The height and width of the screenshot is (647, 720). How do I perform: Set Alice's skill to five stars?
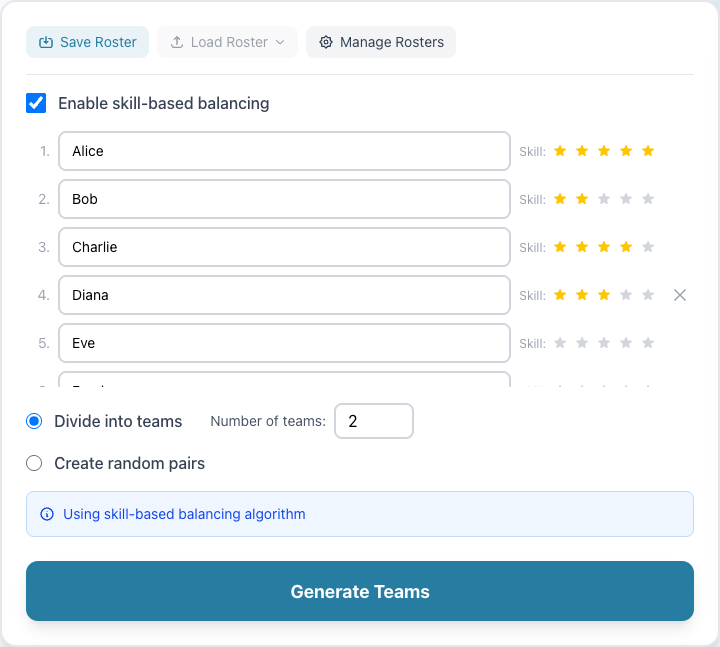(648, 151)
